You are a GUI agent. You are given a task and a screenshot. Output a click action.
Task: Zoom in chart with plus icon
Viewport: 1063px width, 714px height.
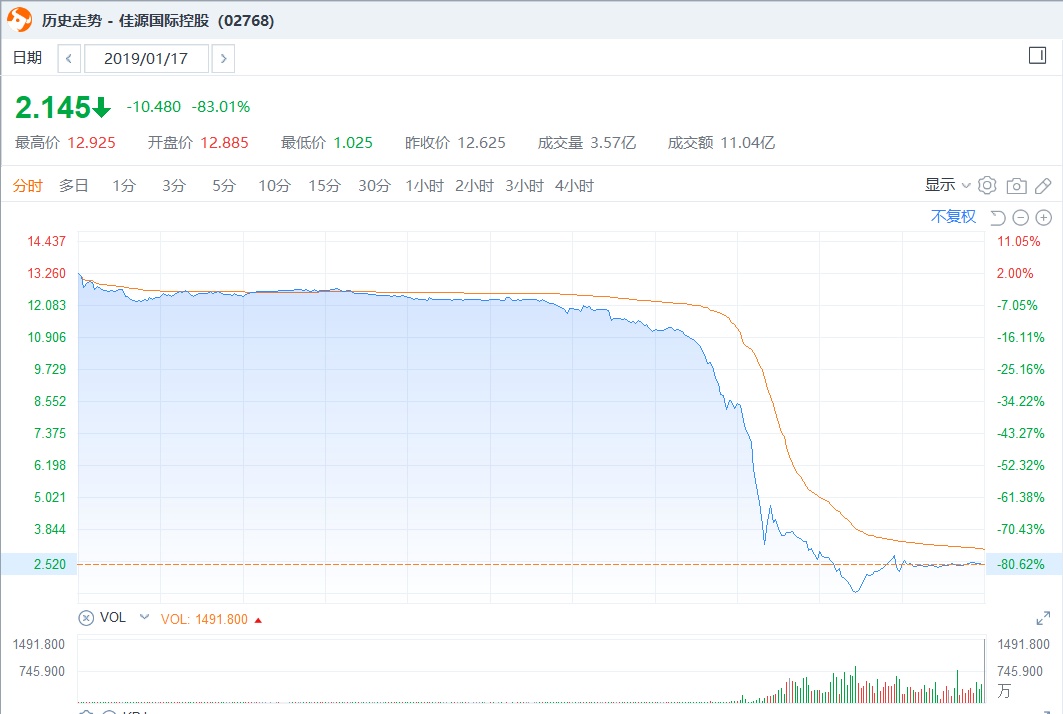[1043, 217]
